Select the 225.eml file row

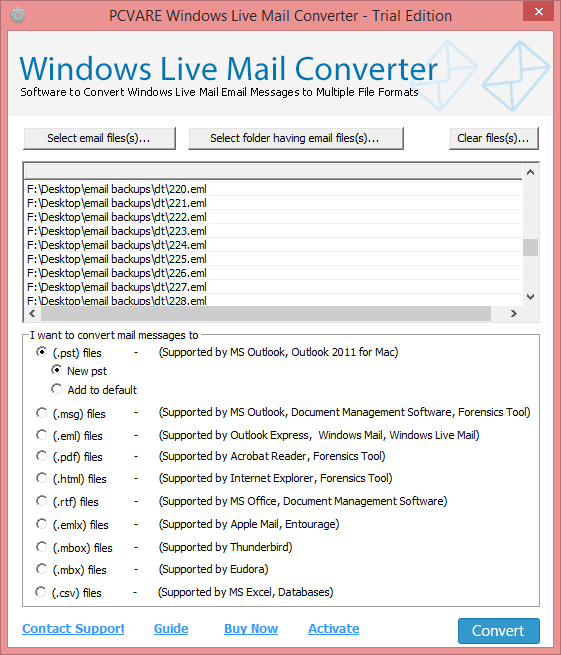273,259
